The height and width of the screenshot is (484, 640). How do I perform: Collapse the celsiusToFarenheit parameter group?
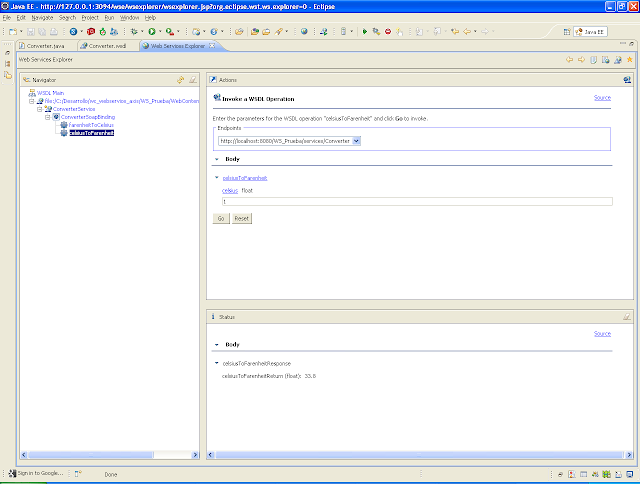(x=217, y=178)
